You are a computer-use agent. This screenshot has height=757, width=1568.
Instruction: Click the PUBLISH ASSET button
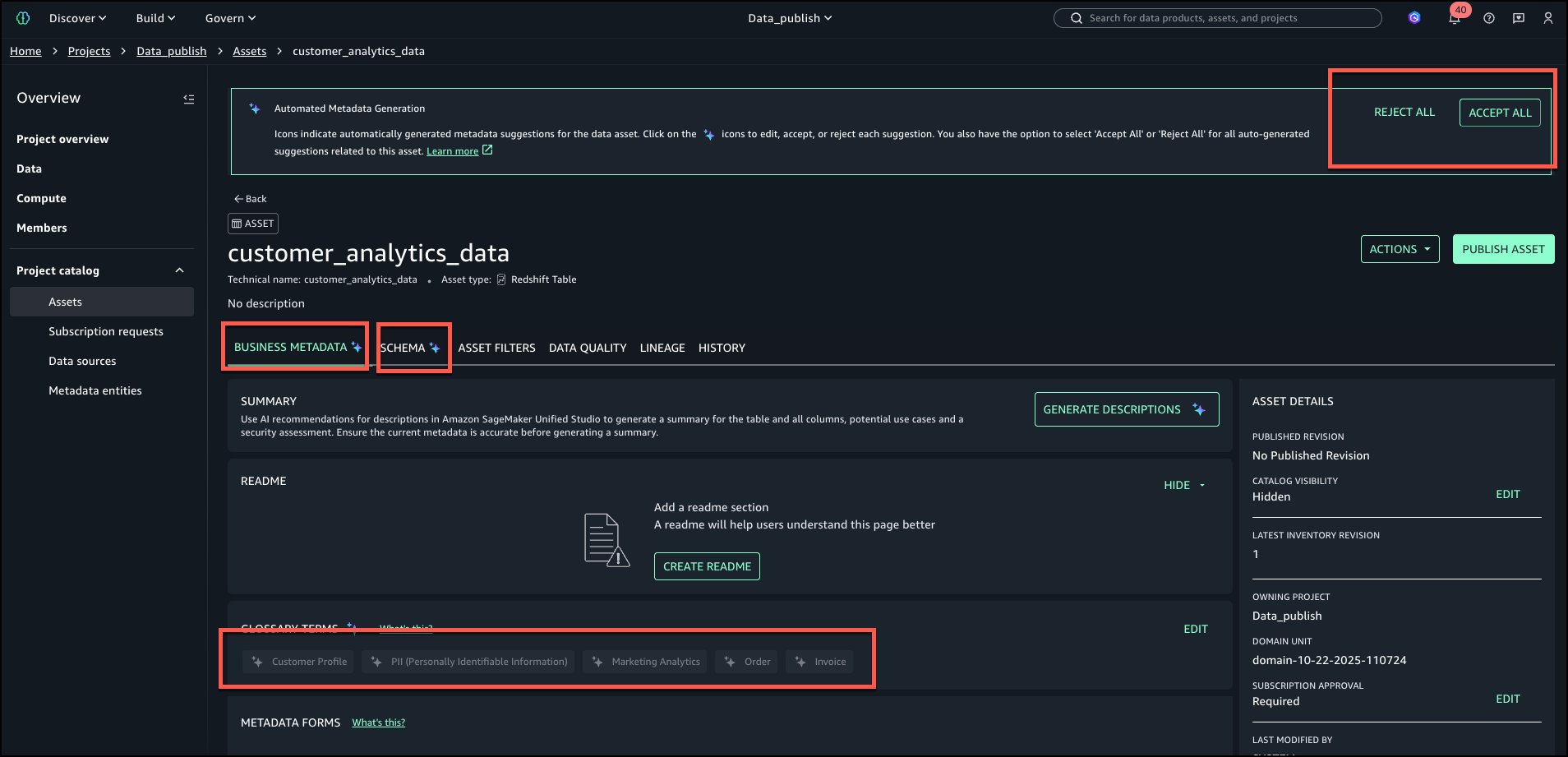[x=1502, y=249]
